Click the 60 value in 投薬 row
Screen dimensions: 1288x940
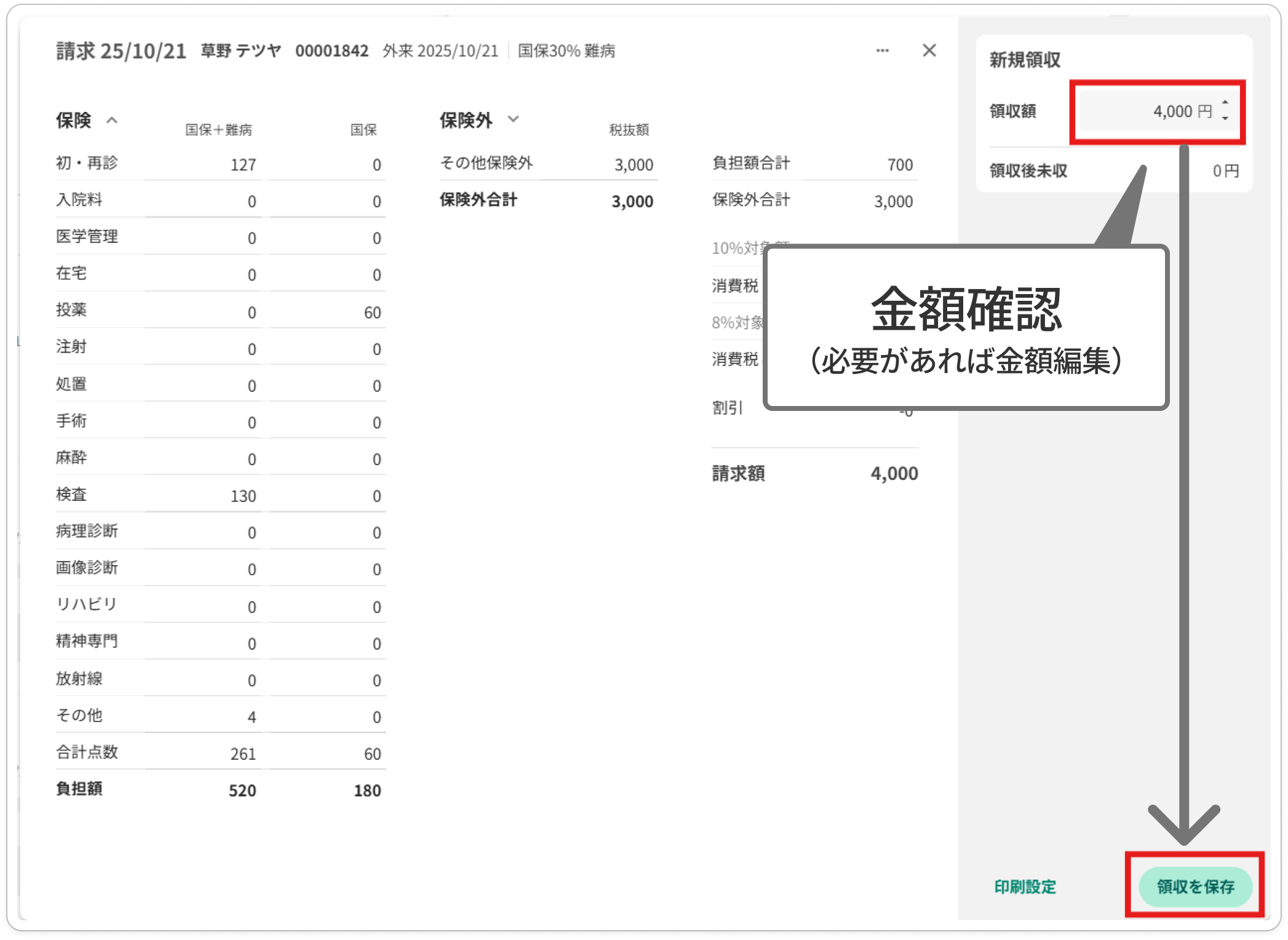pyautogui.click(x=372, y=313)
